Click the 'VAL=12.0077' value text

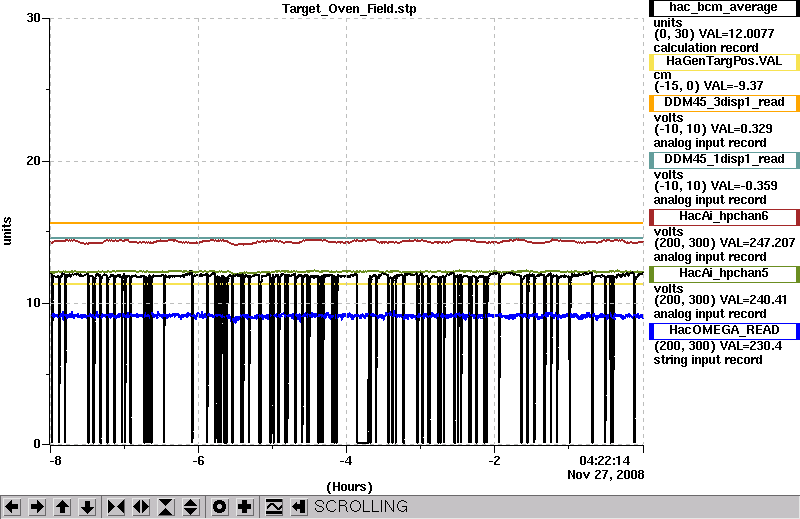point(736,34)
